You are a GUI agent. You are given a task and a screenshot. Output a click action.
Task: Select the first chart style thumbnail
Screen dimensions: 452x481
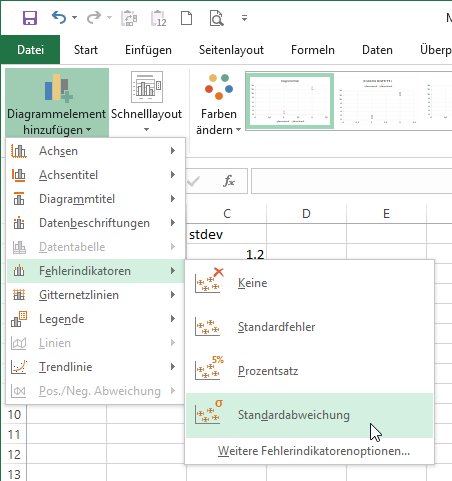coord(290,101)
